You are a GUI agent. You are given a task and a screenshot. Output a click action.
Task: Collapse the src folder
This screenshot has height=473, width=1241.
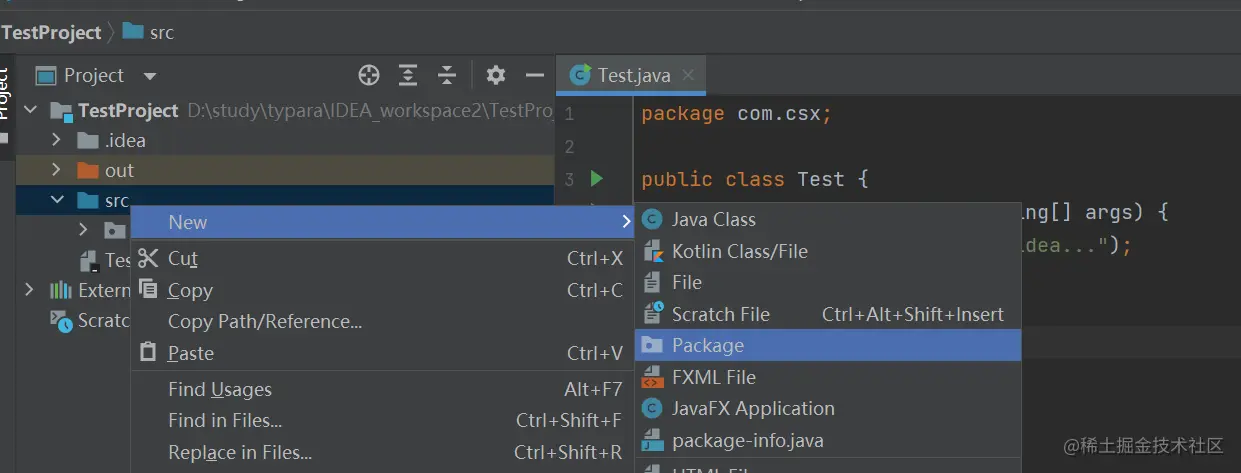click(x=57, y=200)
